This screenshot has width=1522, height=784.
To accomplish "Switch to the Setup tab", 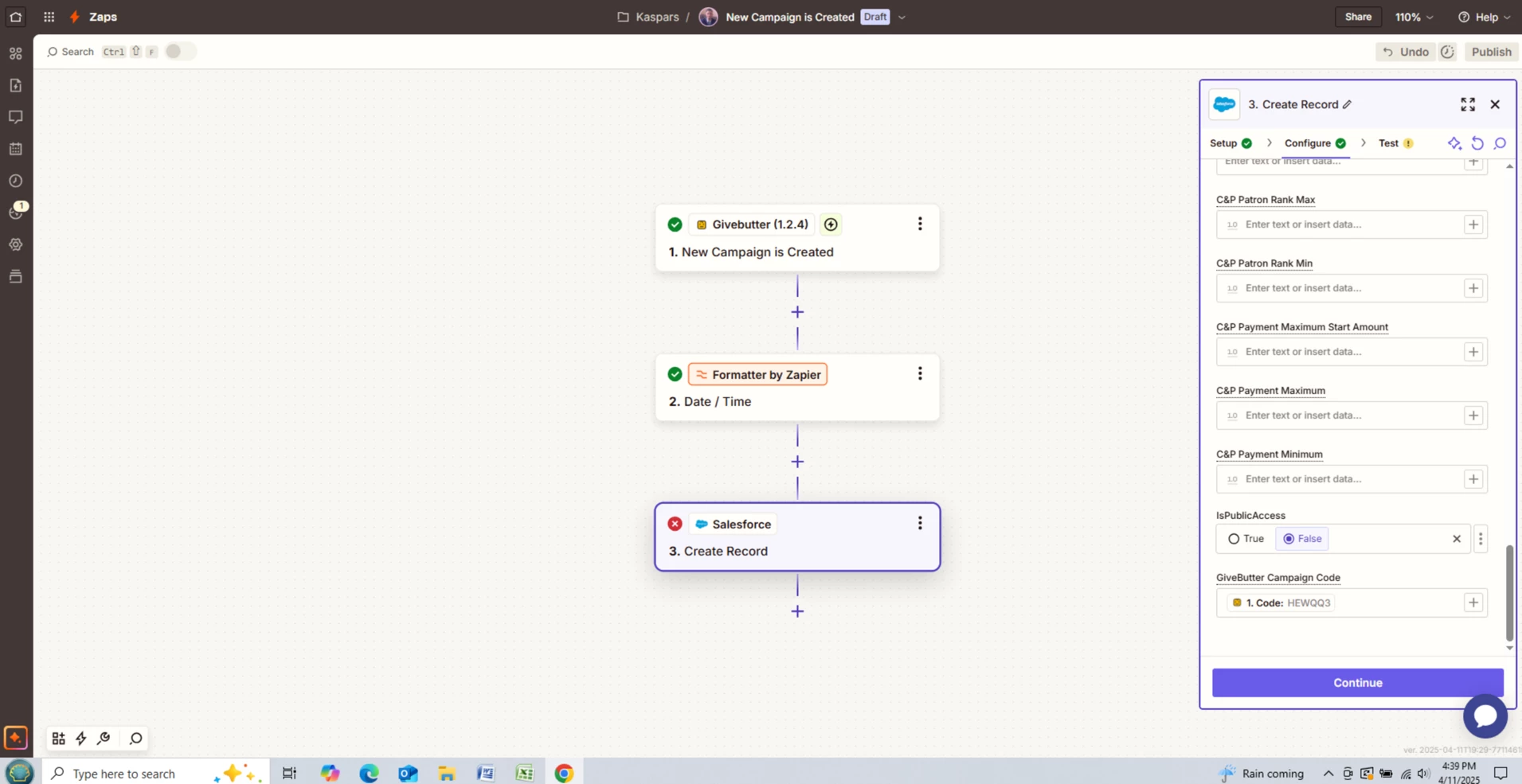I will point(1231,143).
